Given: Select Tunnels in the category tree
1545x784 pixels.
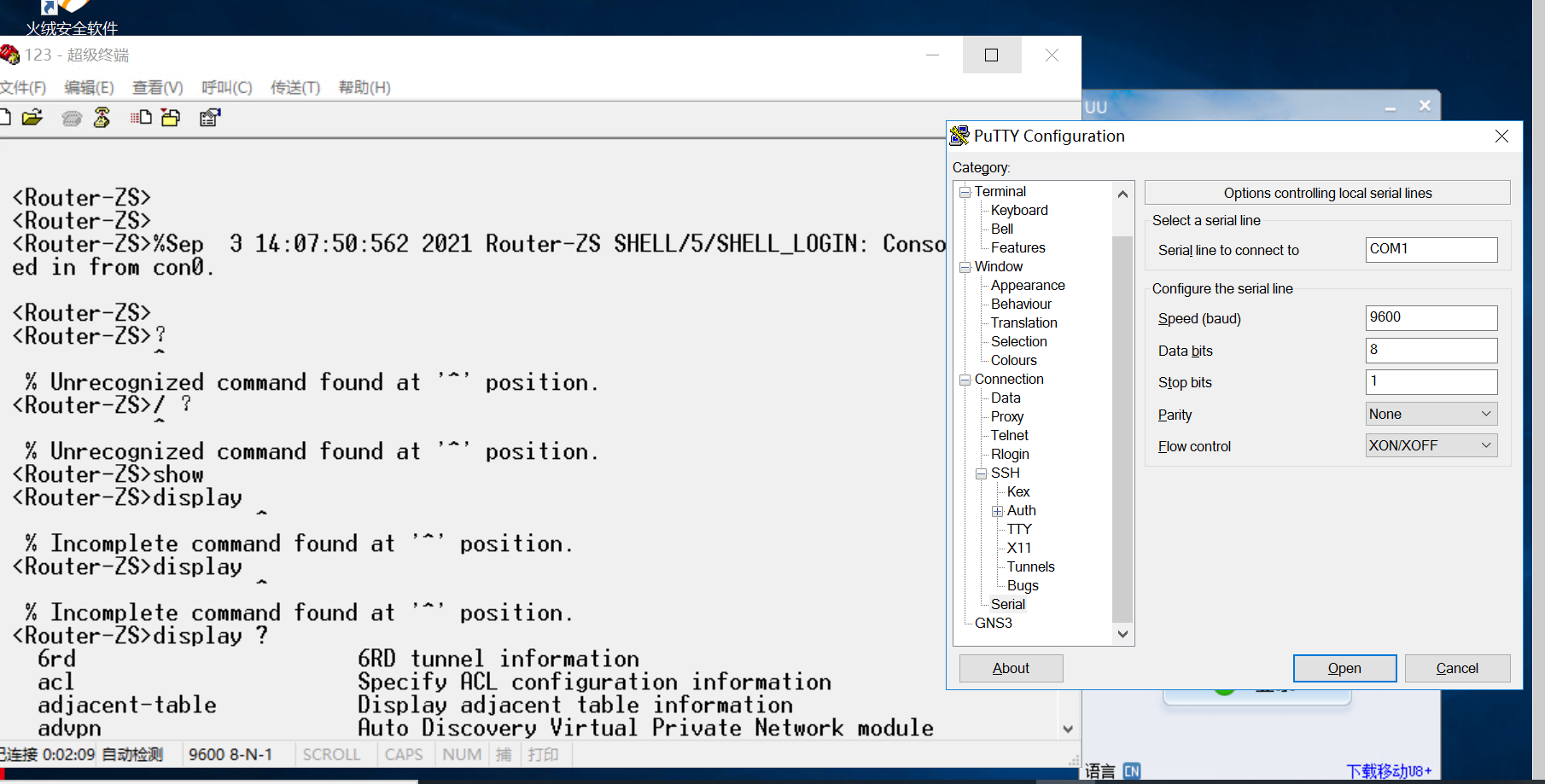Looking at the screenshot, I should pyautogui.click(x=1030, y=567).
